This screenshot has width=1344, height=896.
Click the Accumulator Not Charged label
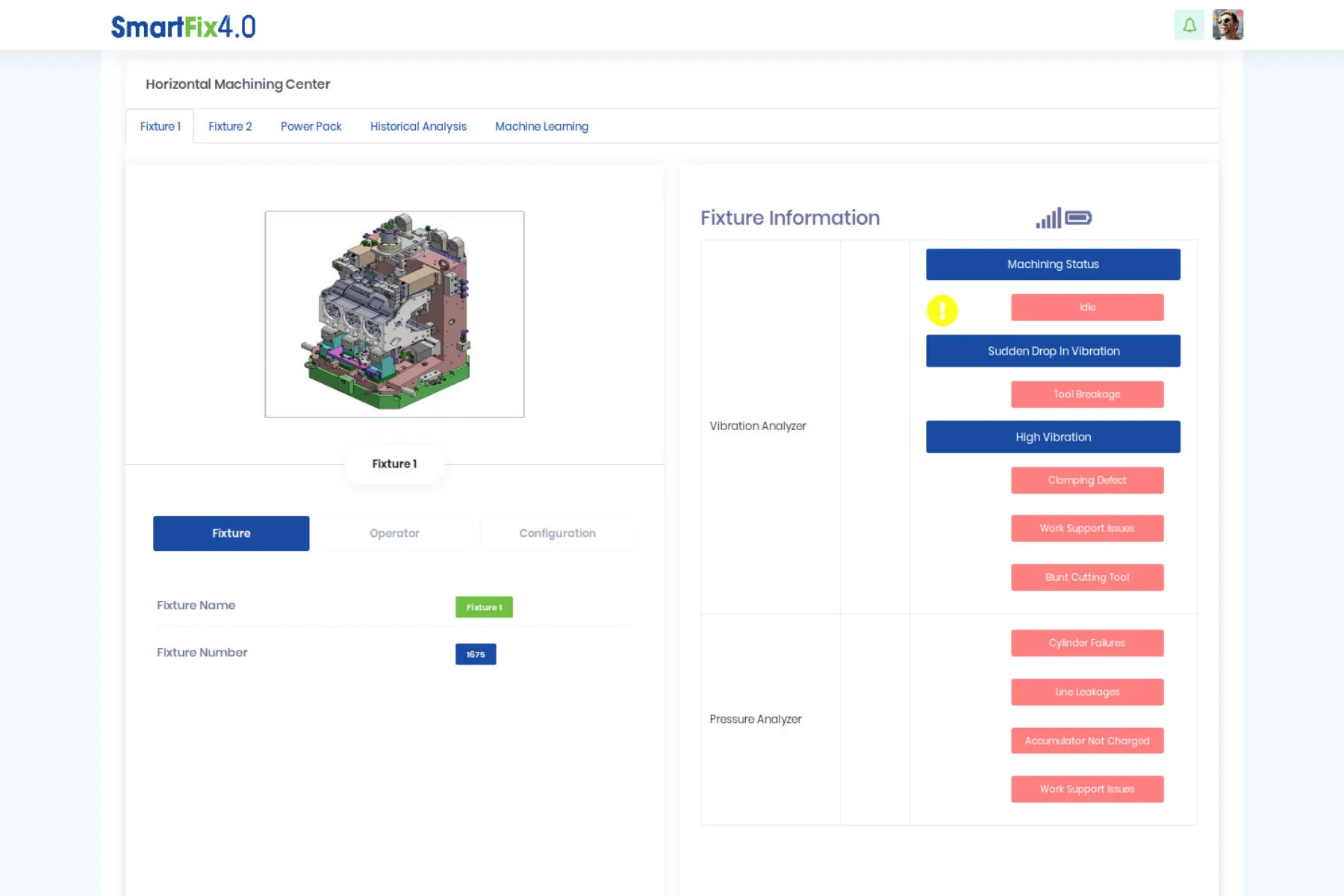click(x=1087, y=741)
